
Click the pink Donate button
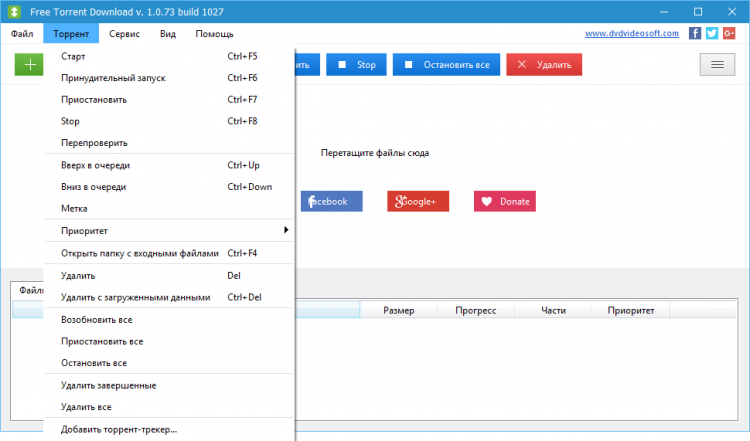pyautogui.click(x=505, y=201)
